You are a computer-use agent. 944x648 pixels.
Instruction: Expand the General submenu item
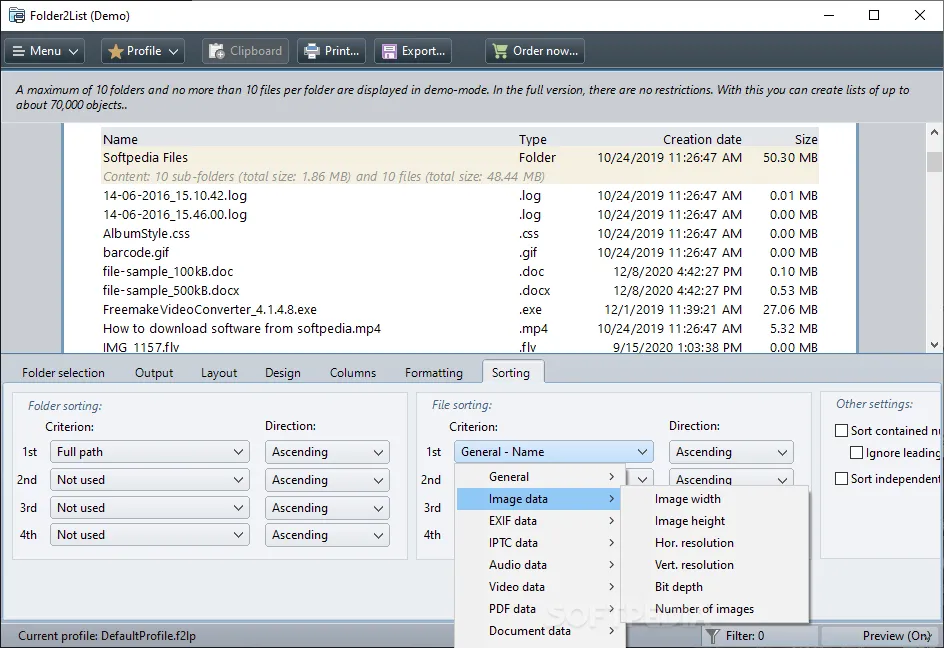(541, 477)
